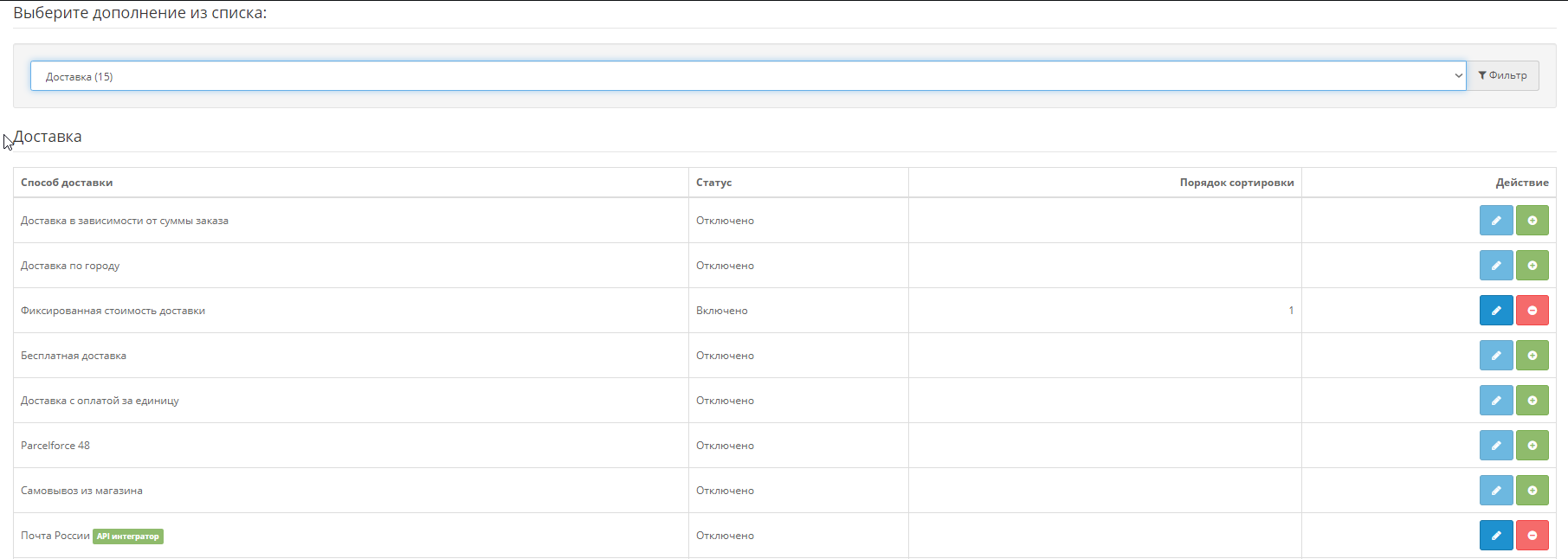Edit 'Доставка в зависимости от суммы заказа' module
This screenshot has height=559, width=1568.
pyautogui.click(x=1495, y=221)
